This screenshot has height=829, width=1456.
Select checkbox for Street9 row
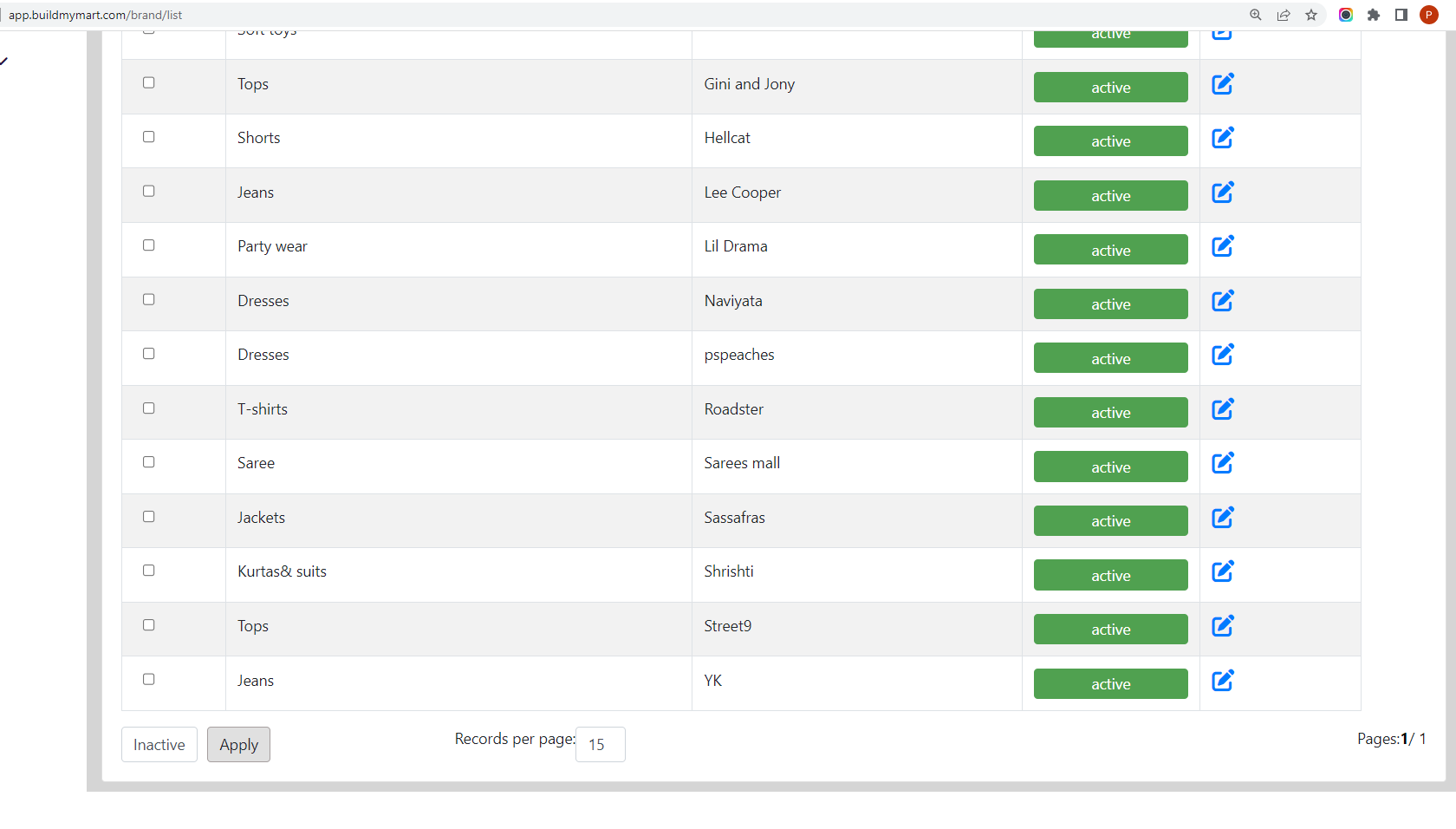coord(149,625)
